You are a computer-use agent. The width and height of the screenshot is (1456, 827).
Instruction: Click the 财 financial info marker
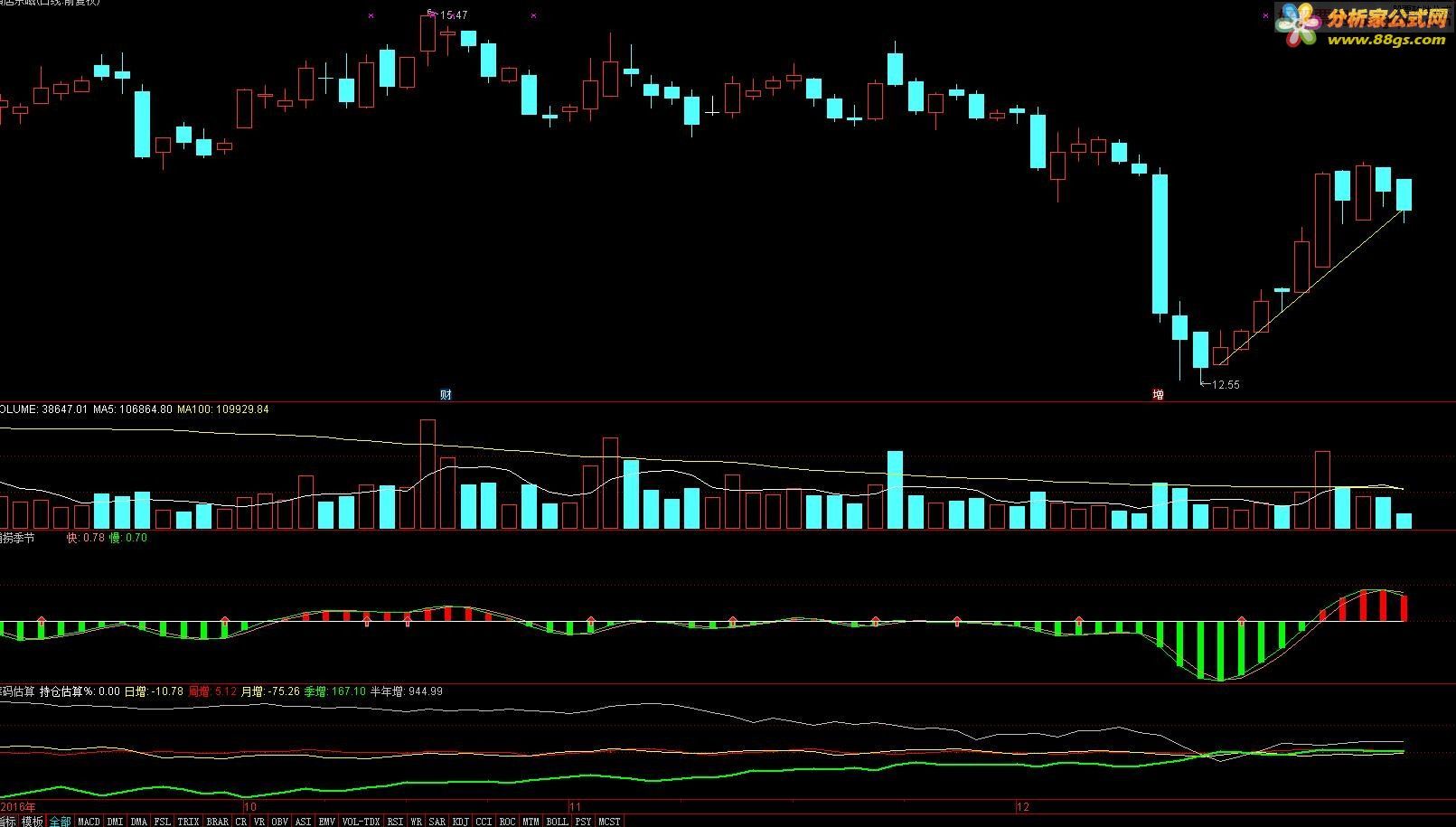pos(446,395)
